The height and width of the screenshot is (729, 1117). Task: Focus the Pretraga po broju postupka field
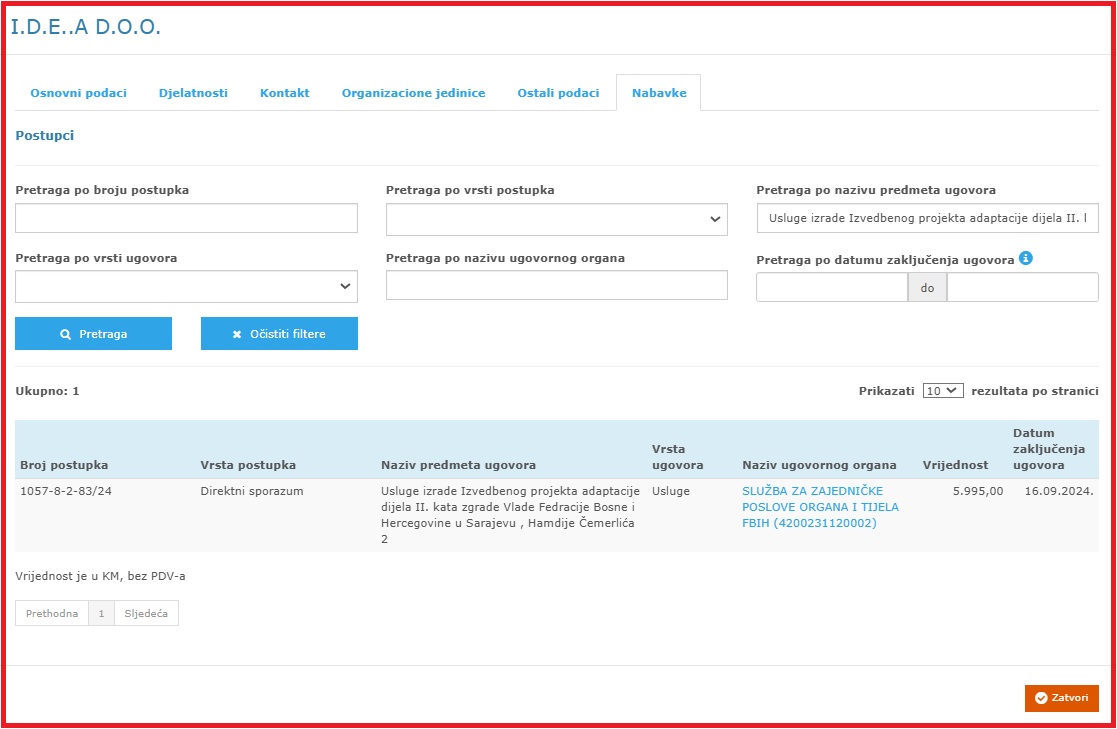(186, 218)
